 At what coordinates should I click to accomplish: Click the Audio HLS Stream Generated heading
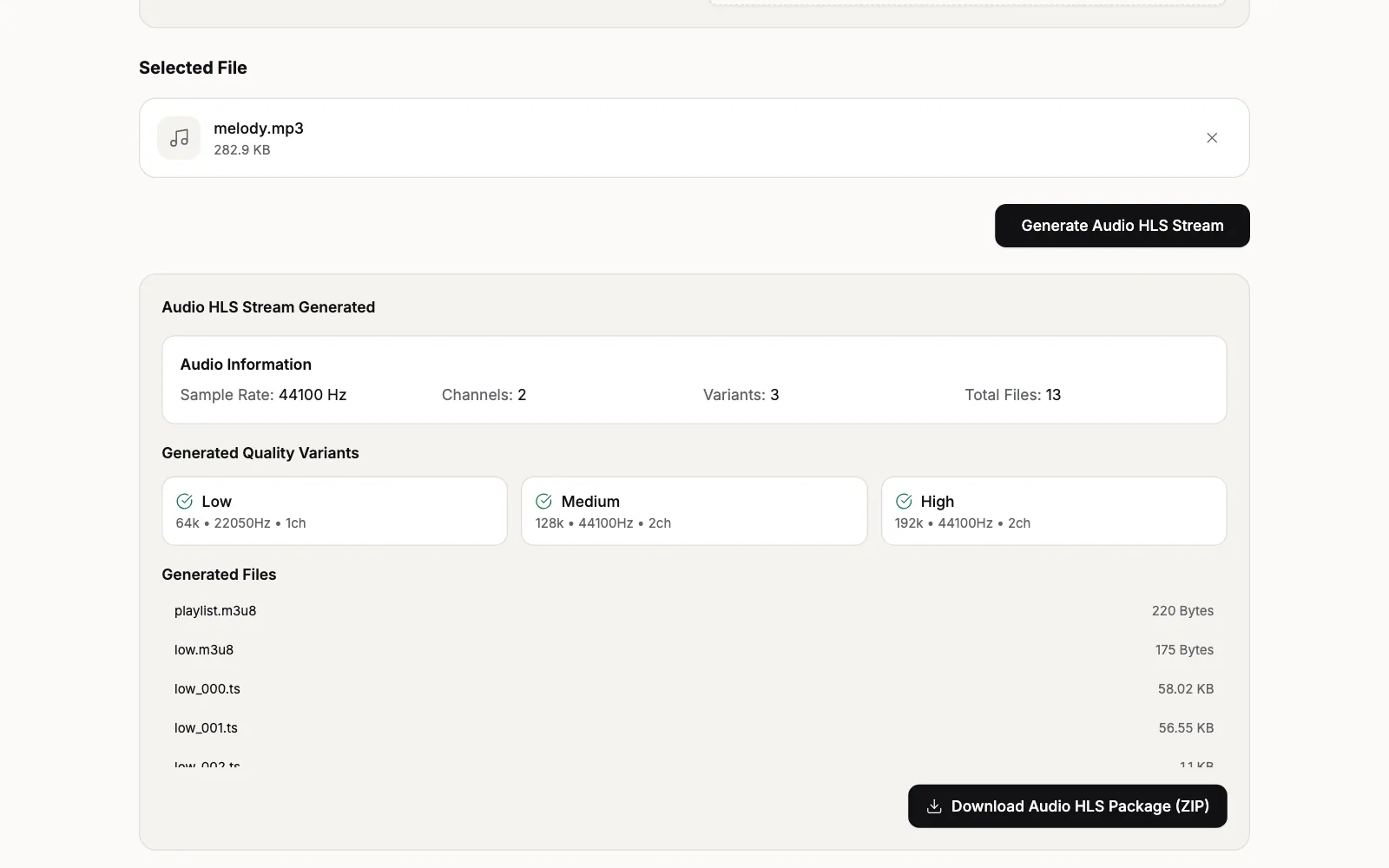click(268, 307)
